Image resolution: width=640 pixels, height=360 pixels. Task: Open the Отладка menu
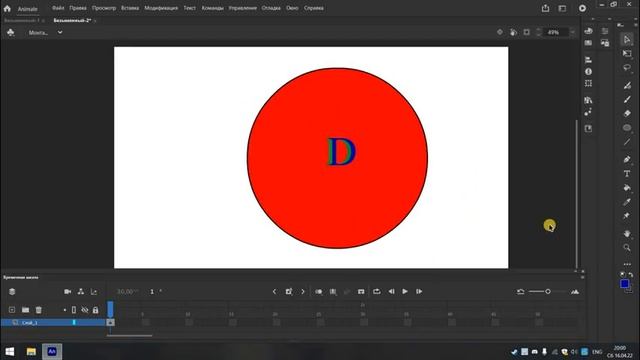tap(271, 8)
